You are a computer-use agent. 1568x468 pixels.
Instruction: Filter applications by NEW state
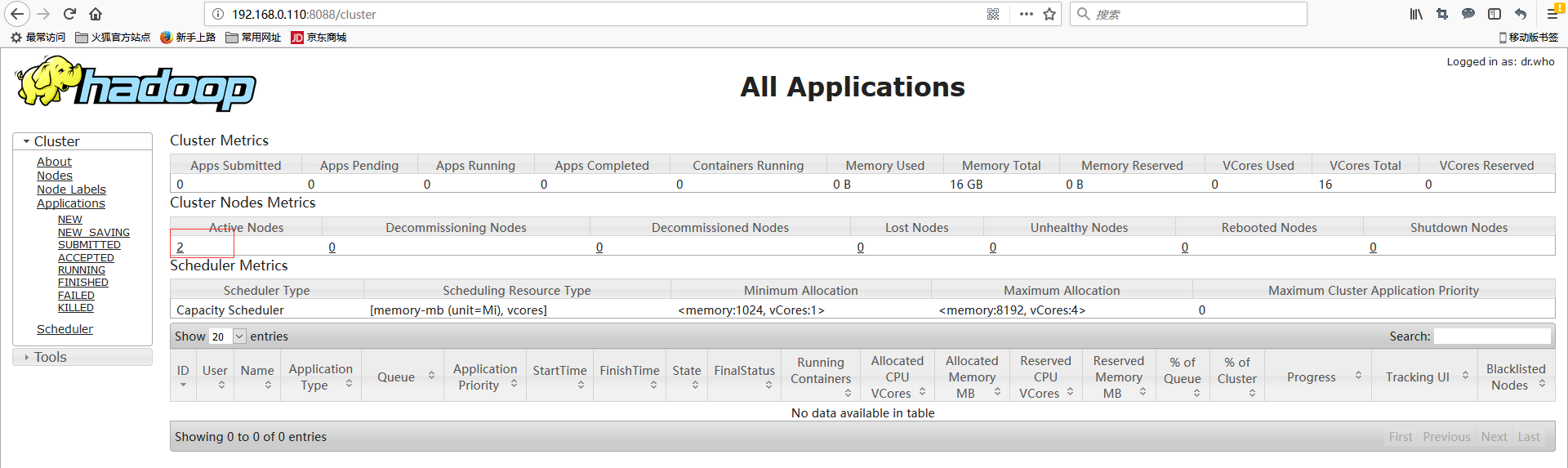coord(70,220)
